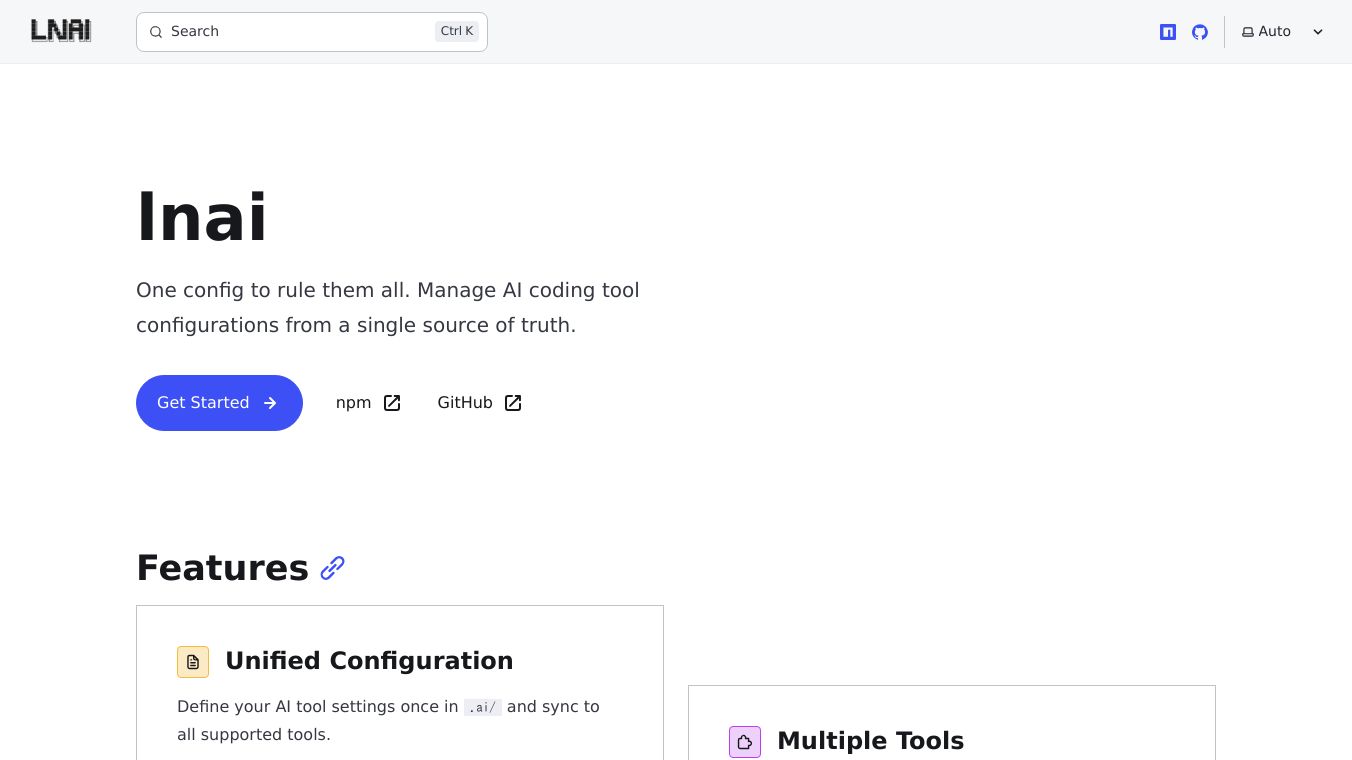
Task: Select the Multiple Tools card heading
Action: (870, 741)
